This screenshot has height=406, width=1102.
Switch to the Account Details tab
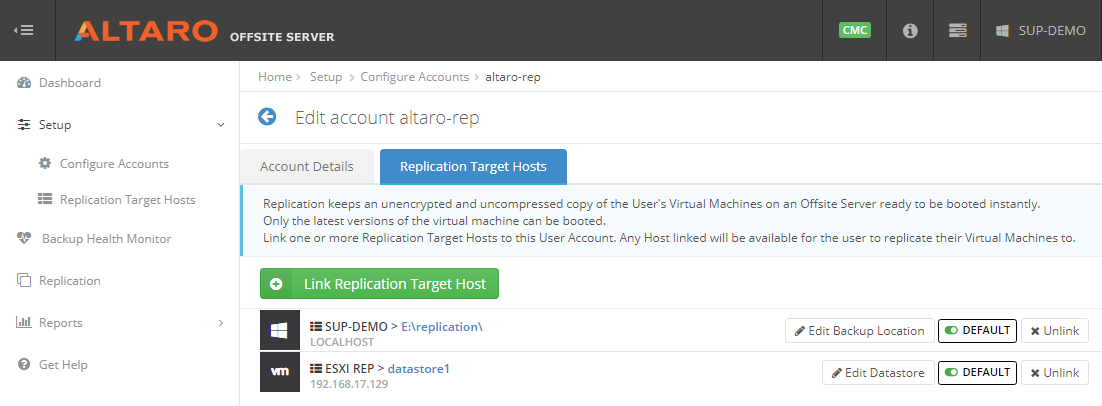click(306, 167)
